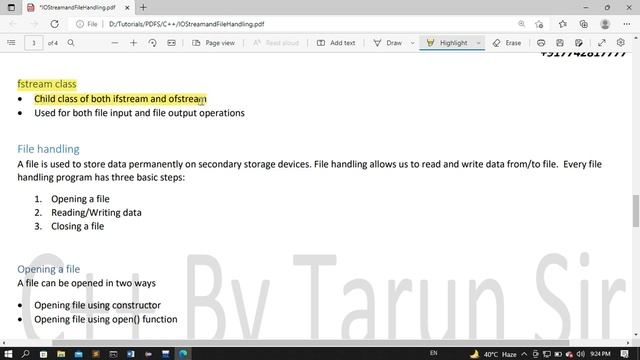
Task: Open the notification center icon
Action: (x=624, y=354)
